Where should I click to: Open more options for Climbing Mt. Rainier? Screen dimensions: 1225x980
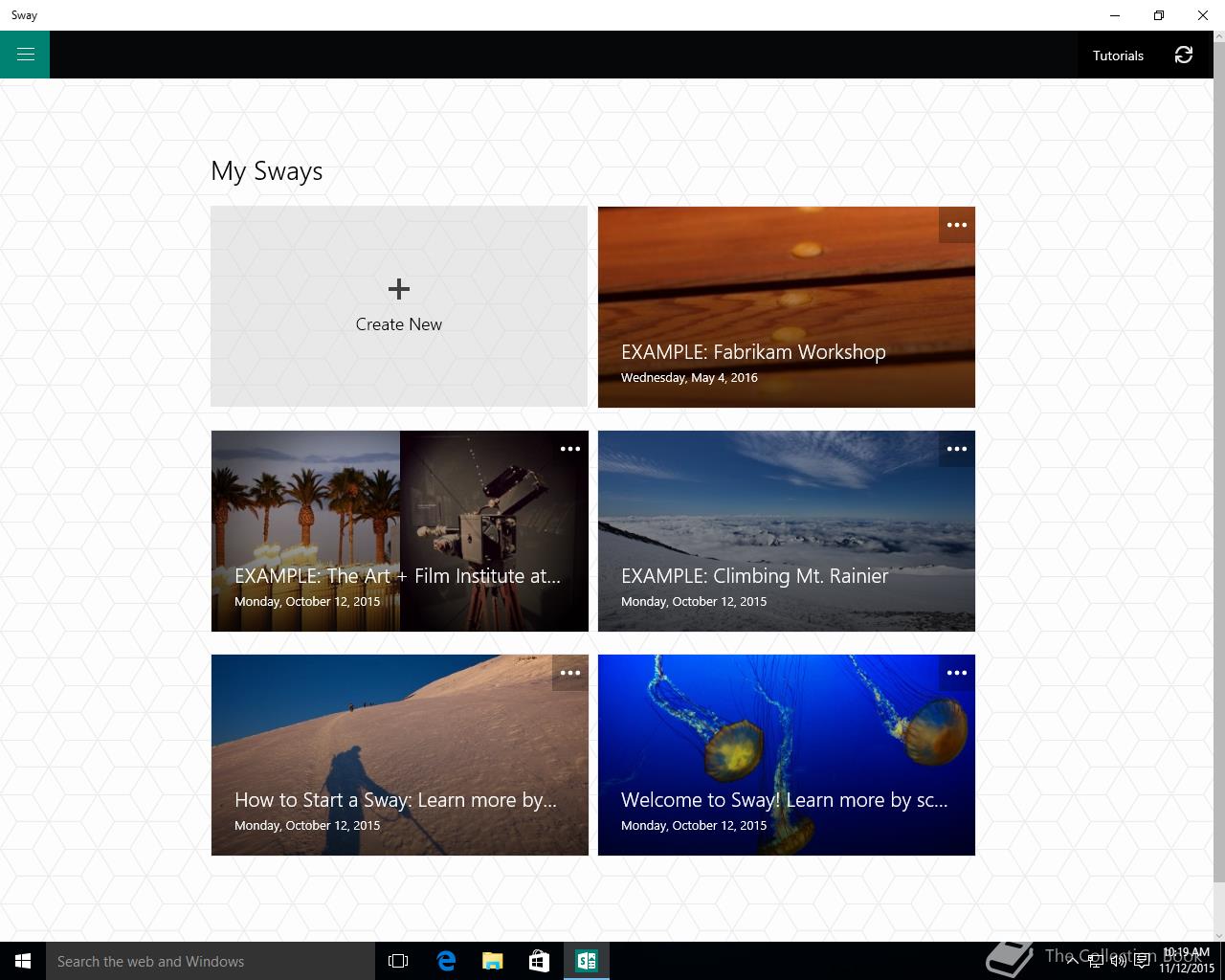pyautogui.click(x=957, y=449)
